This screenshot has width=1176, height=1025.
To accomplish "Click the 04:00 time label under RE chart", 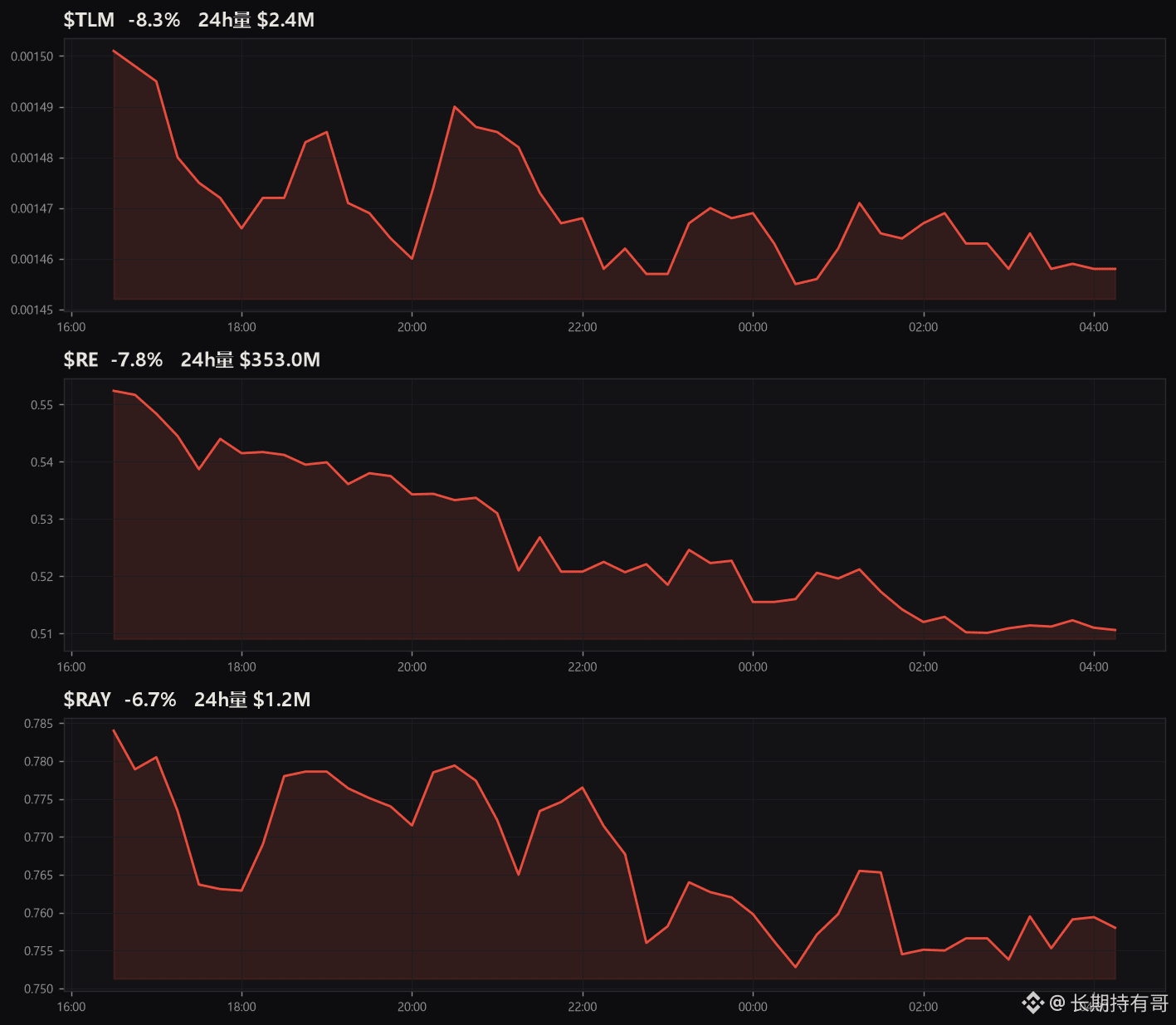I will coord(1094,667).
